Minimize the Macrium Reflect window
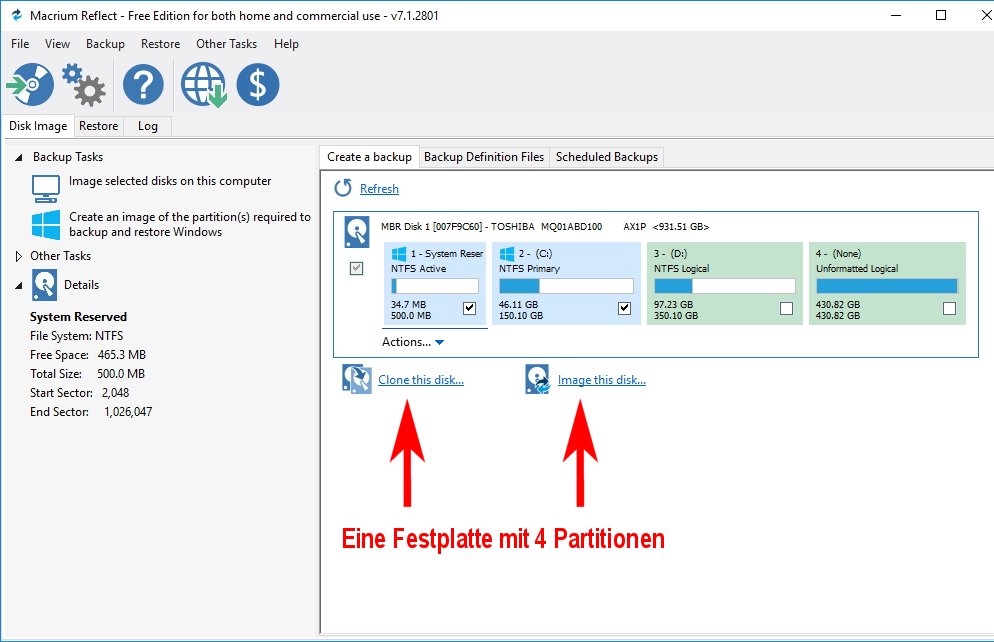Viewport: 994px width, 642px height. tap(896, 15)
